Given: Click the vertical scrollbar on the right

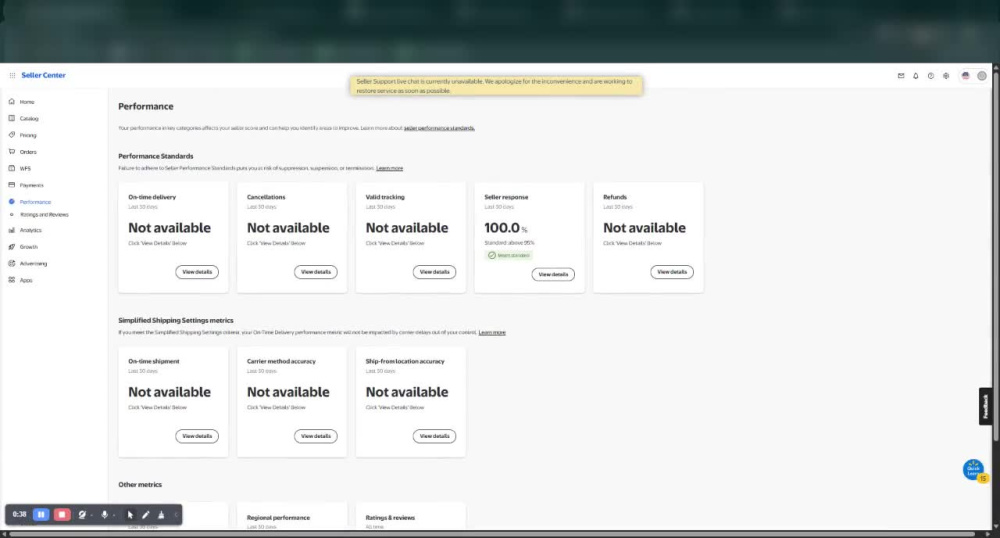Looking at the screenshot, I should click(996, 255).
